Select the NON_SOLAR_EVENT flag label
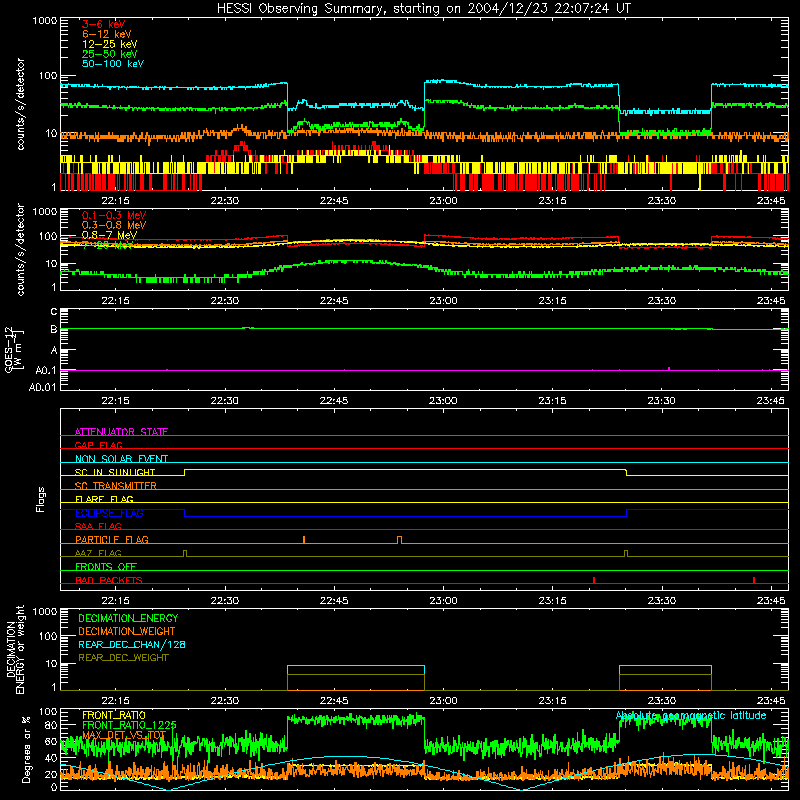The width and height of the screenshot is (800, 800). tap(121, 459)
